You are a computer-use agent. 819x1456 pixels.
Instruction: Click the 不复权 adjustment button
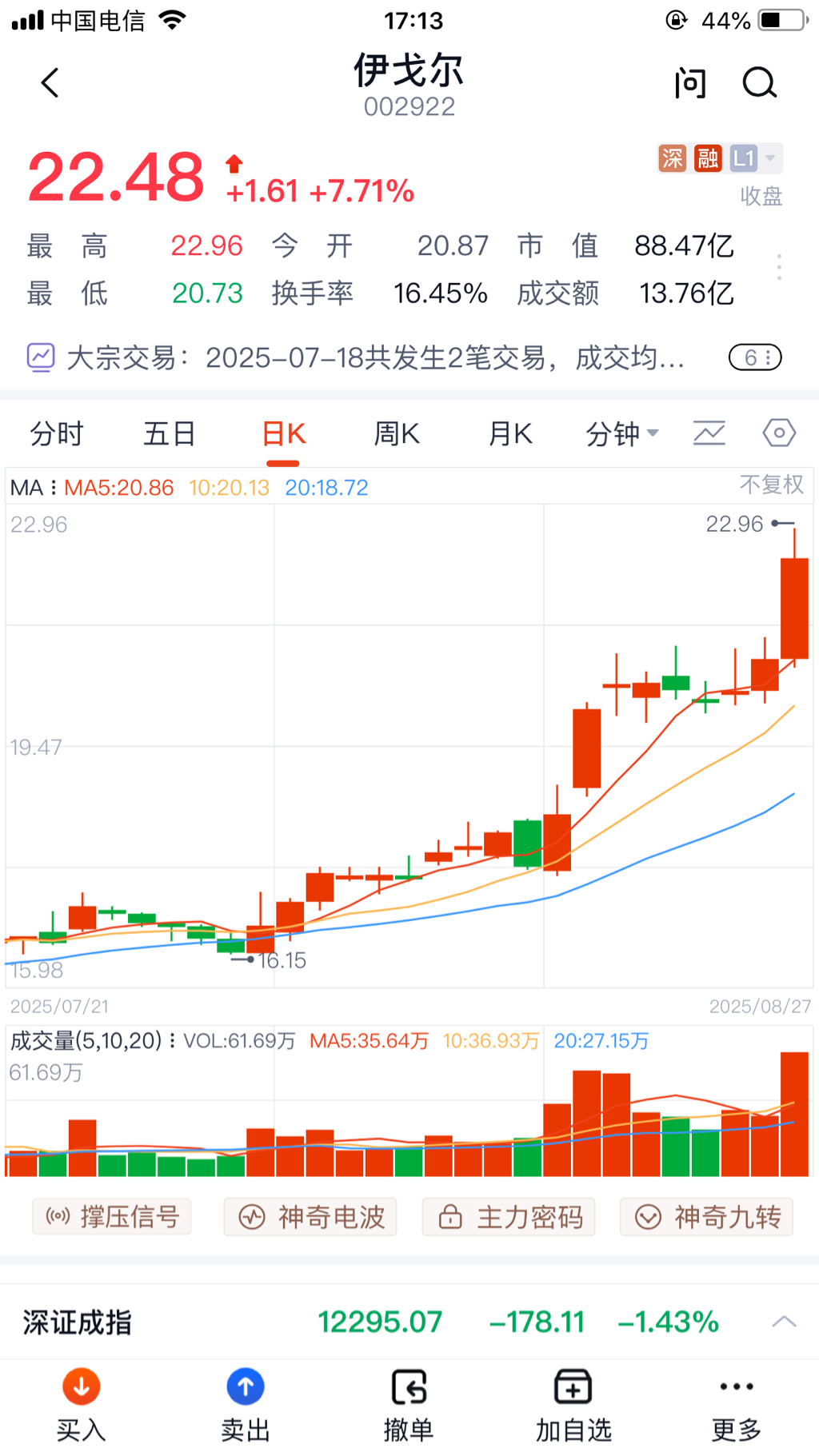pyautogui.click(x=771, y=485)
